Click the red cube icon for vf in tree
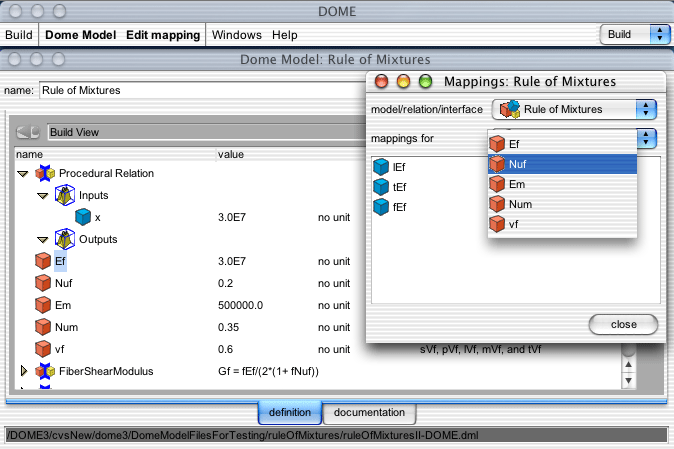This screenshot has width=674, height=449. point(43,348)
